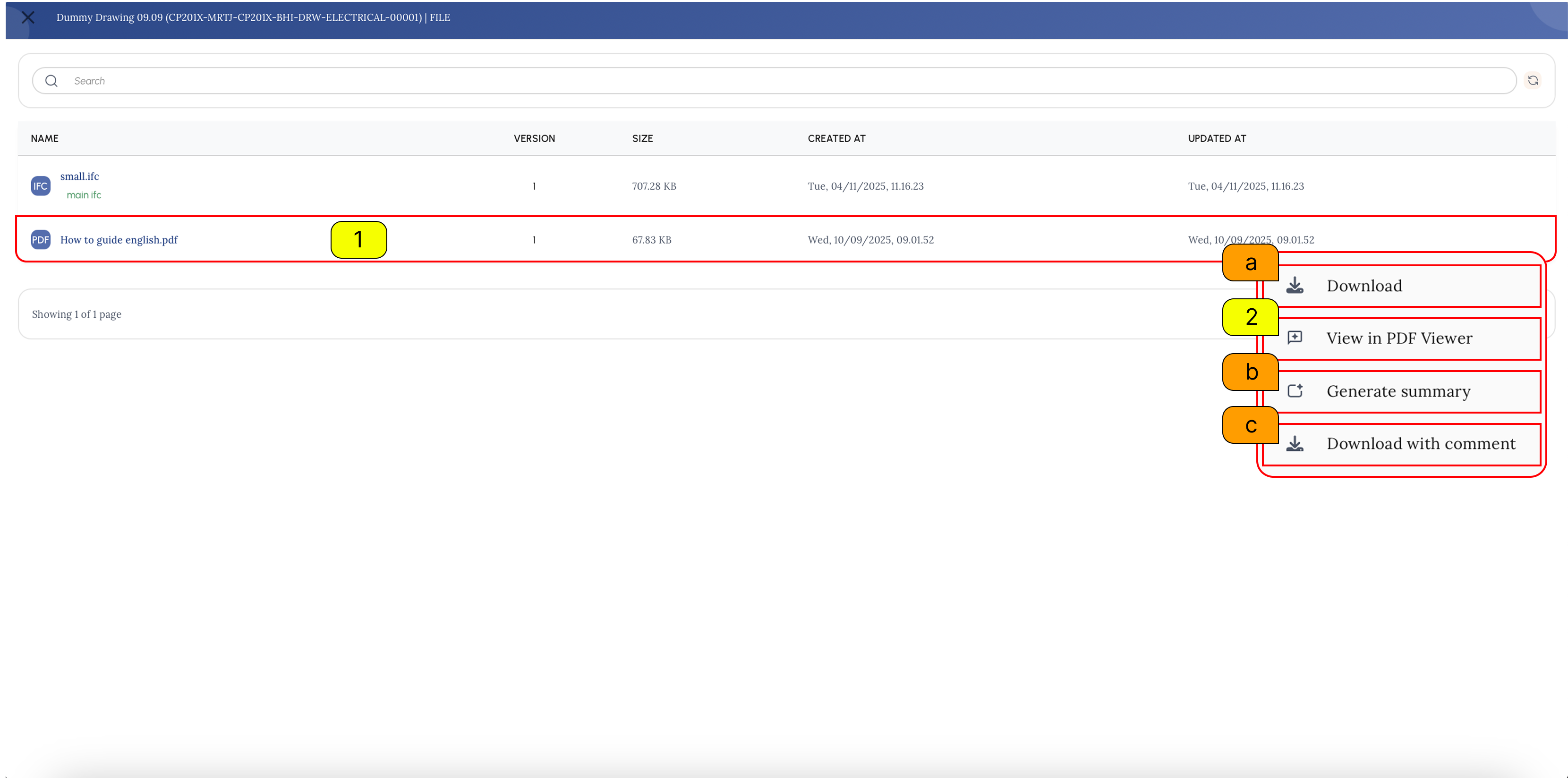Focus the Search input field
The height and width of the screenshot is (778, 1568).
click(774, 81)
